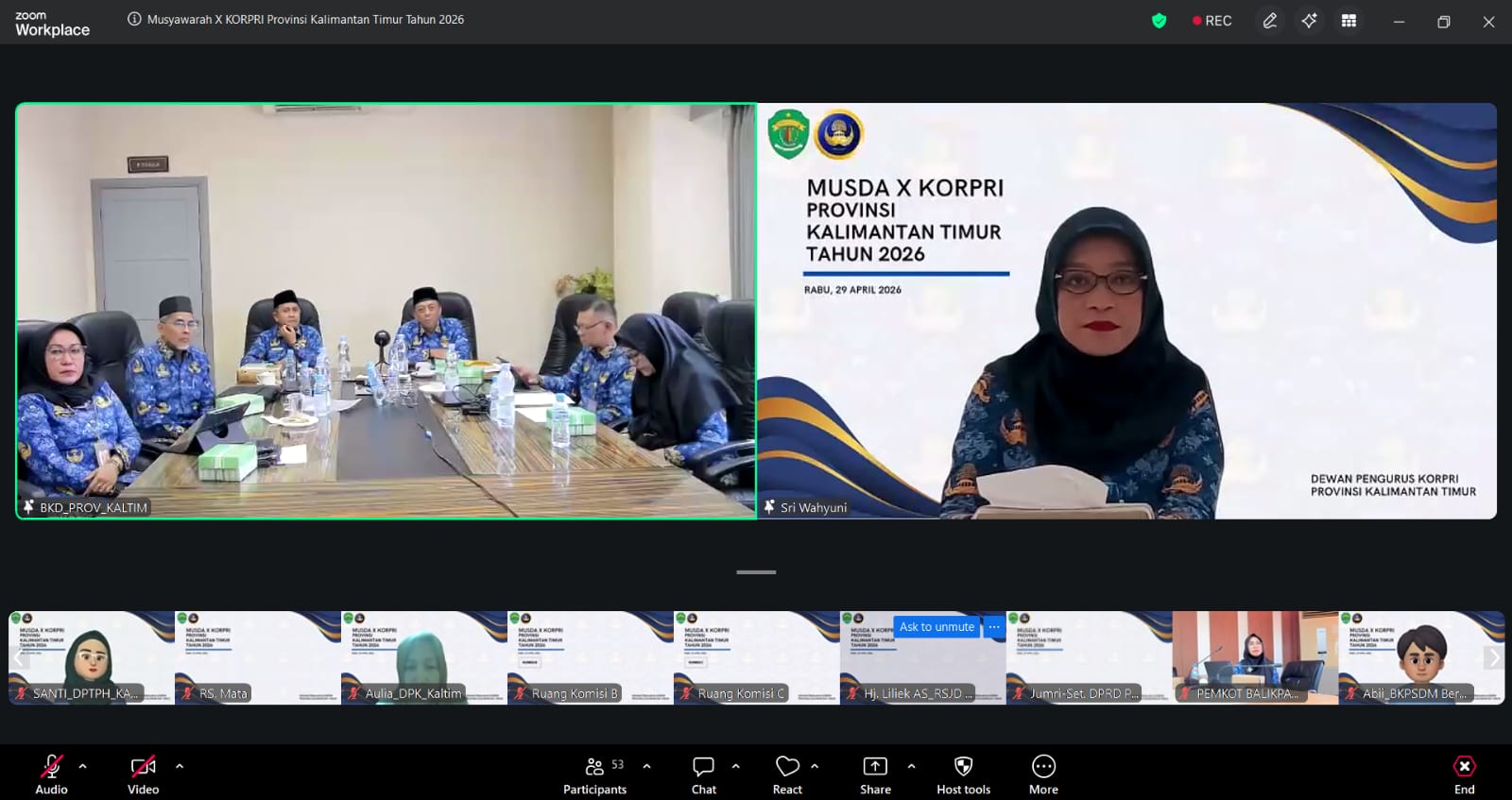The height and width of the screenshot is (800, 1512).
Task: Expand video settings arrow next to Video
Action: pos(180,766)
